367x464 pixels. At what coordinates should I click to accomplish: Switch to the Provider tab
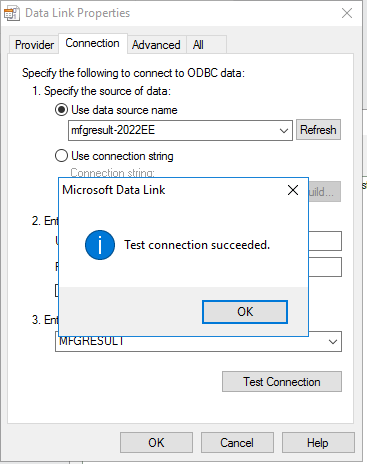pyautogui.click(x=34, y=45)
